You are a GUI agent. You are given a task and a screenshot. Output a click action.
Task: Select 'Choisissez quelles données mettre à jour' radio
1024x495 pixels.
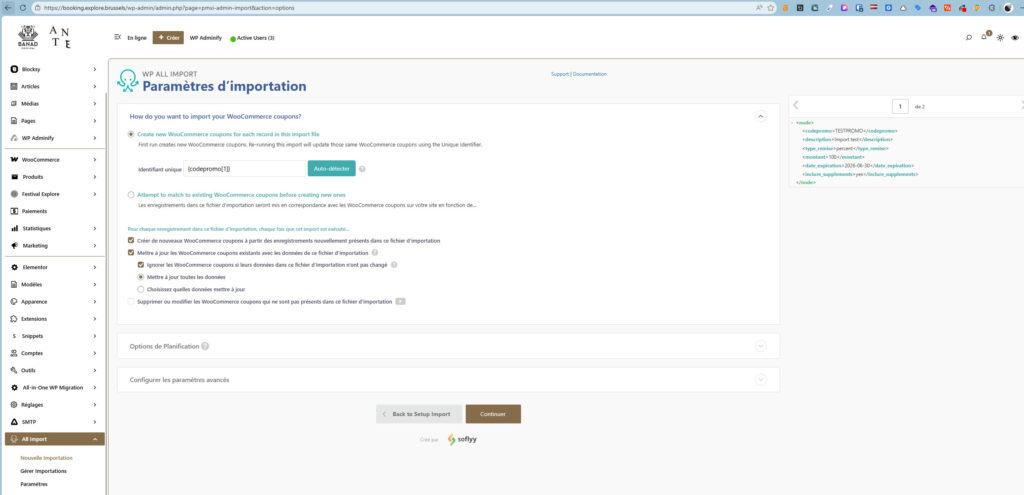click(x=140, y=289)
